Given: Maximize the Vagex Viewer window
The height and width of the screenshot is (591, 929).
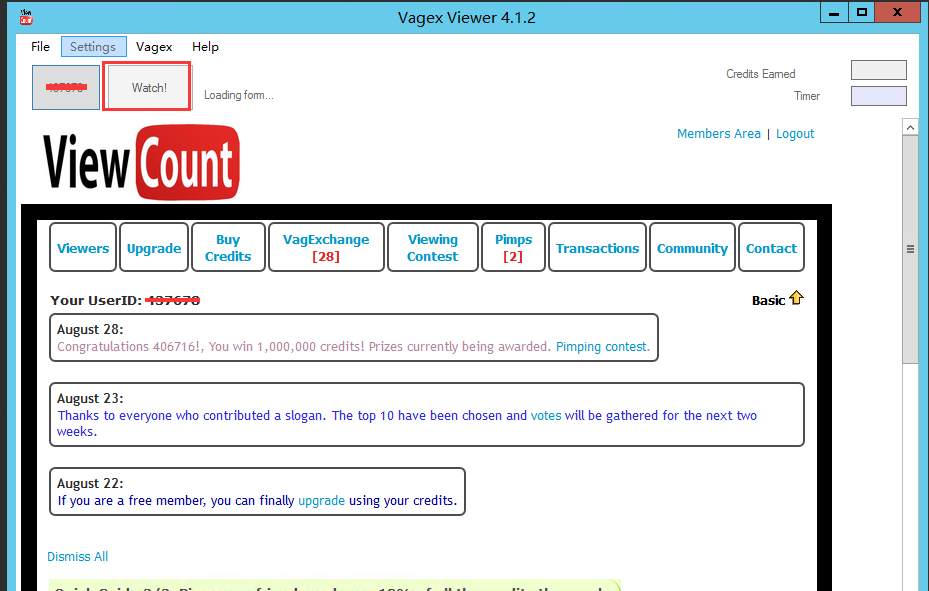Looking at the screenshot, I should (861, 12).
